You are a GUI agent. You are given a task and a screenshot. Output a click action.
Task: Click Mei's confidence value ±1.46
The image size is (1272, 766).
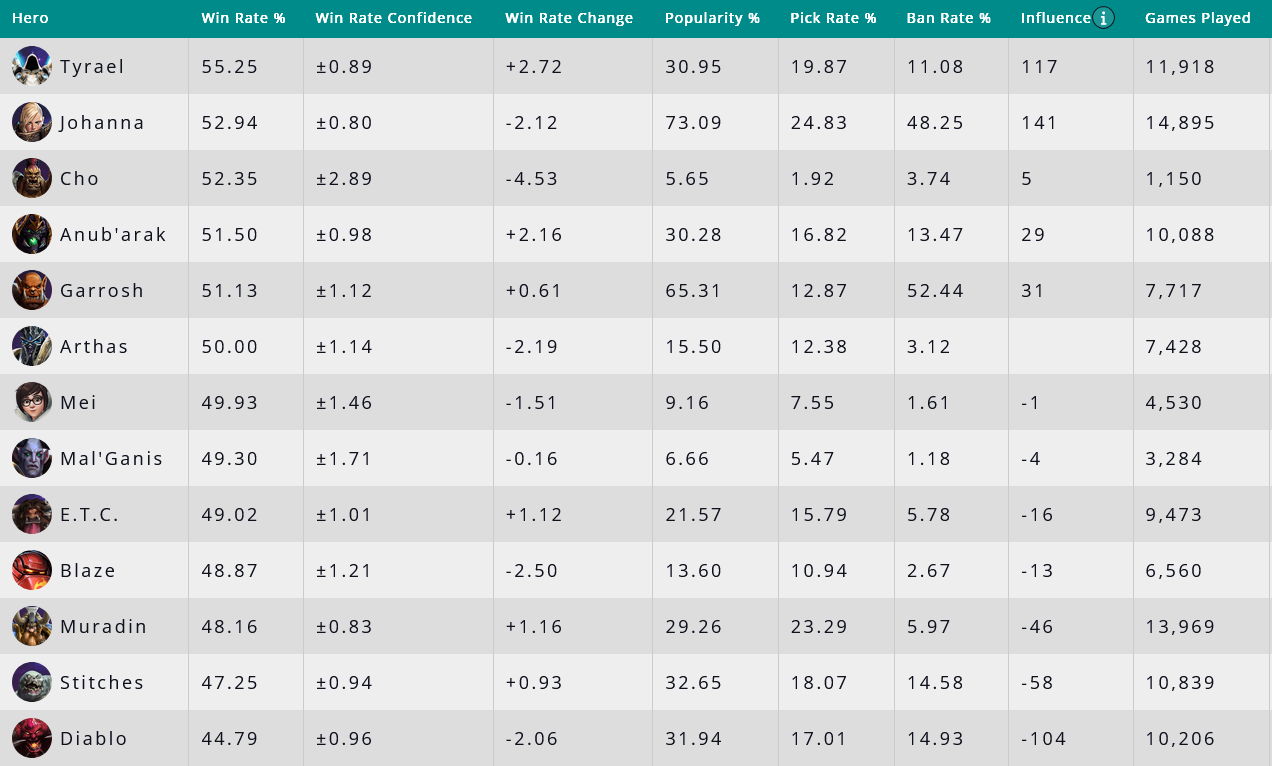(344, 403)
